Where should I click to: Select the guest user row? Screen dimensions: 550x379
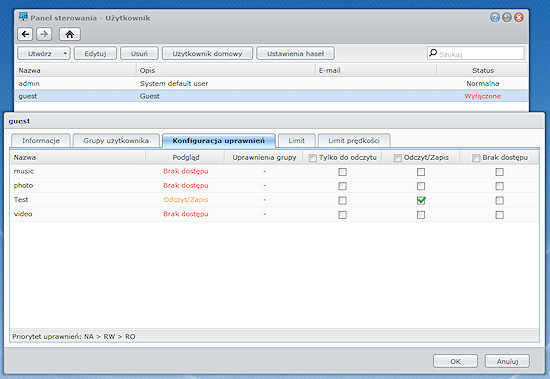(x=271, y=96)
